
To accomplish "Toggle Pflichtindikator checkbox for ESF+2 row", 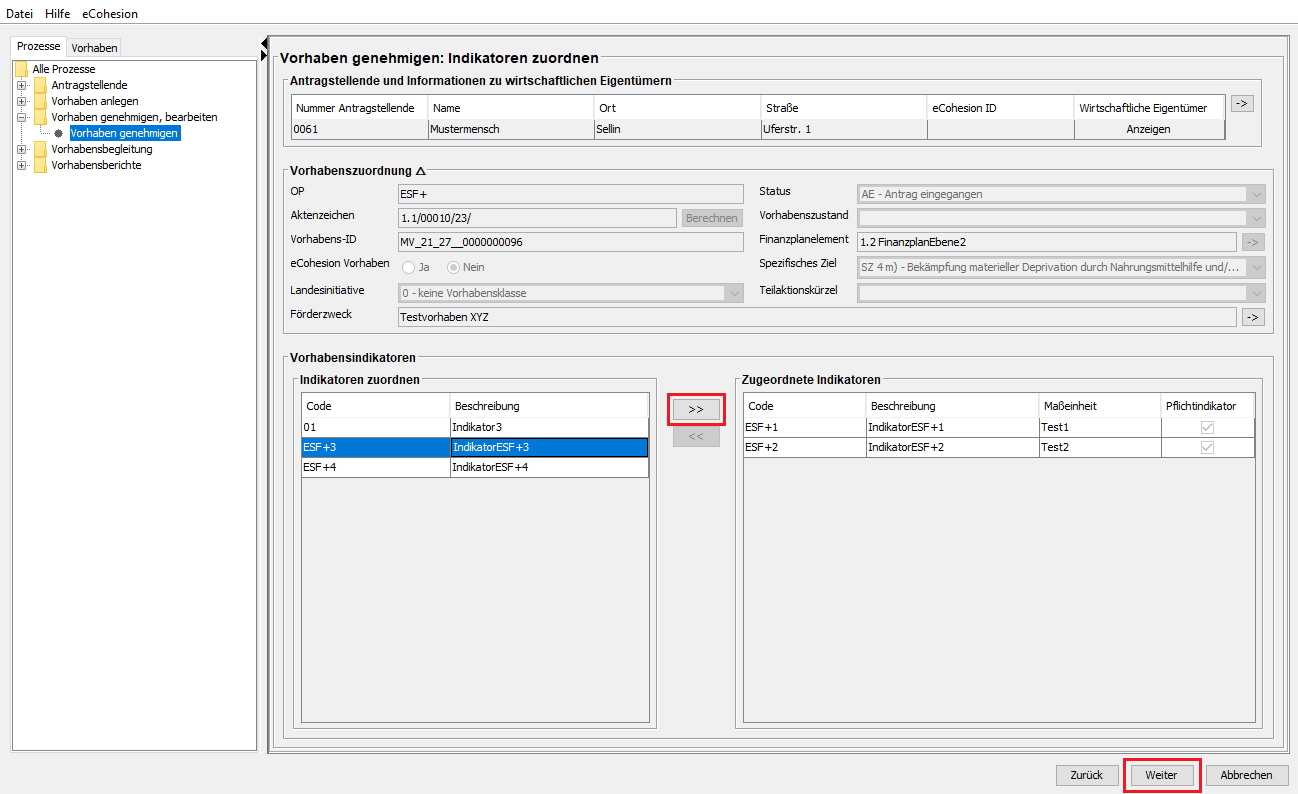I will [x=1207, y=447].
